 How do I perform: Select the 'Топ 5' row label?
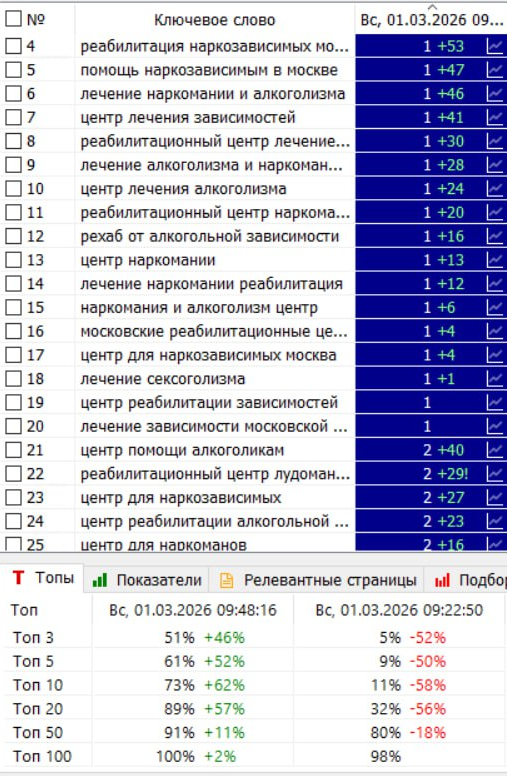pos(33,661)
